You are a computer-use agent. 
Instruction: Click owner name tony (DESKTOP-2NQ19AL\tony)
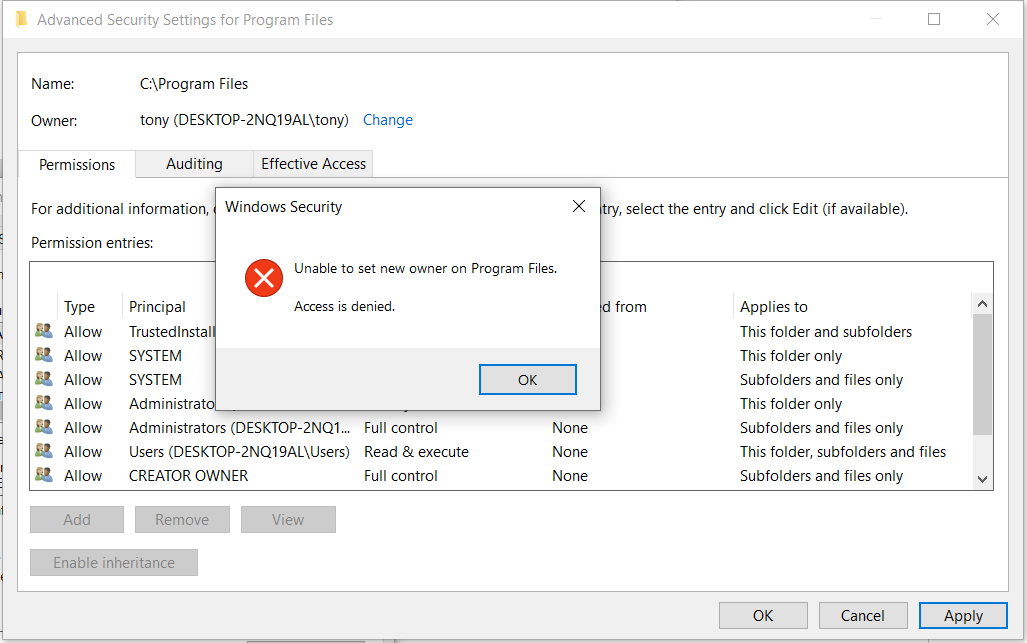tap(244, 120)
